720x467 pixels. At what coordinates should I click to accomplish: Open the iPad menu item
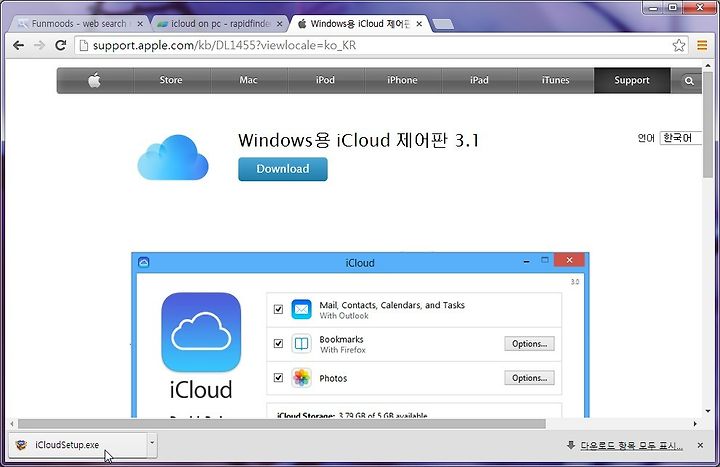479,80
